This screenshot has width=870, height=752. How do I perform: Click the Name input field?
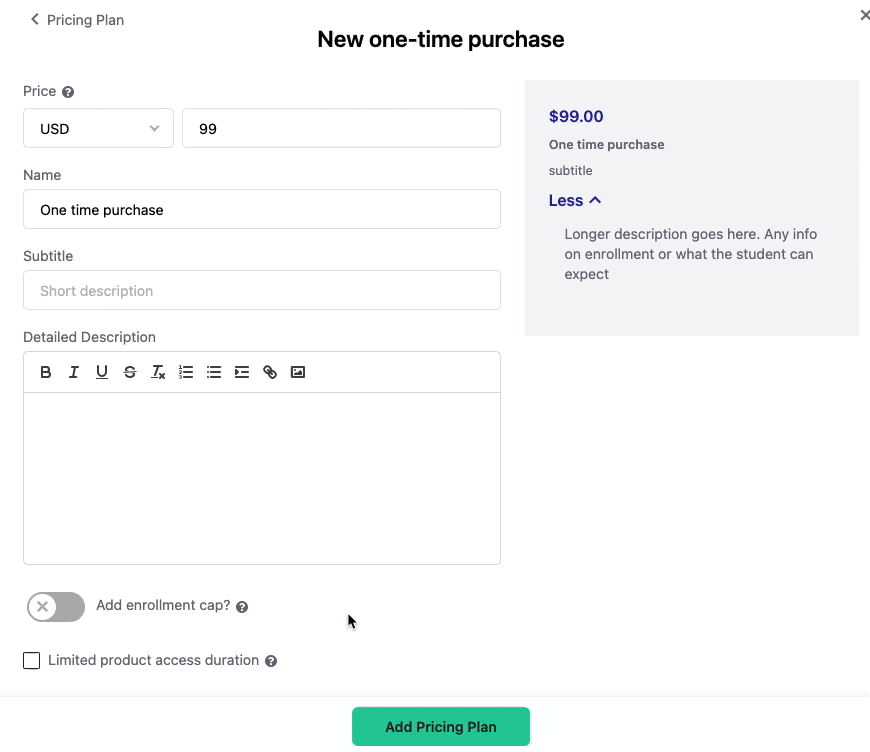click(261, 210)
